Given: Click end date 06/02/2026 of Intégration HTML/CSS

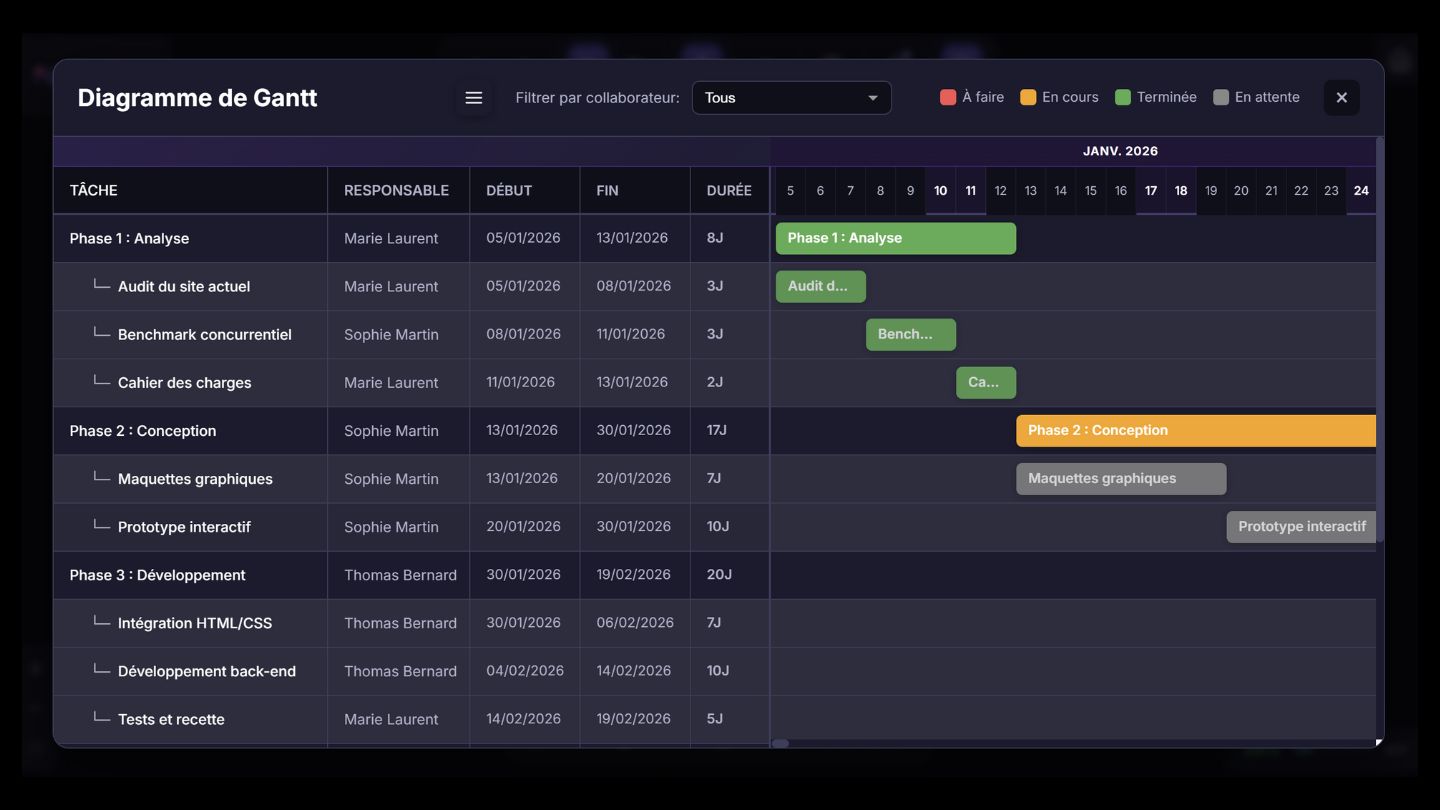Looking at the screenshot, I should pos(635,622).
